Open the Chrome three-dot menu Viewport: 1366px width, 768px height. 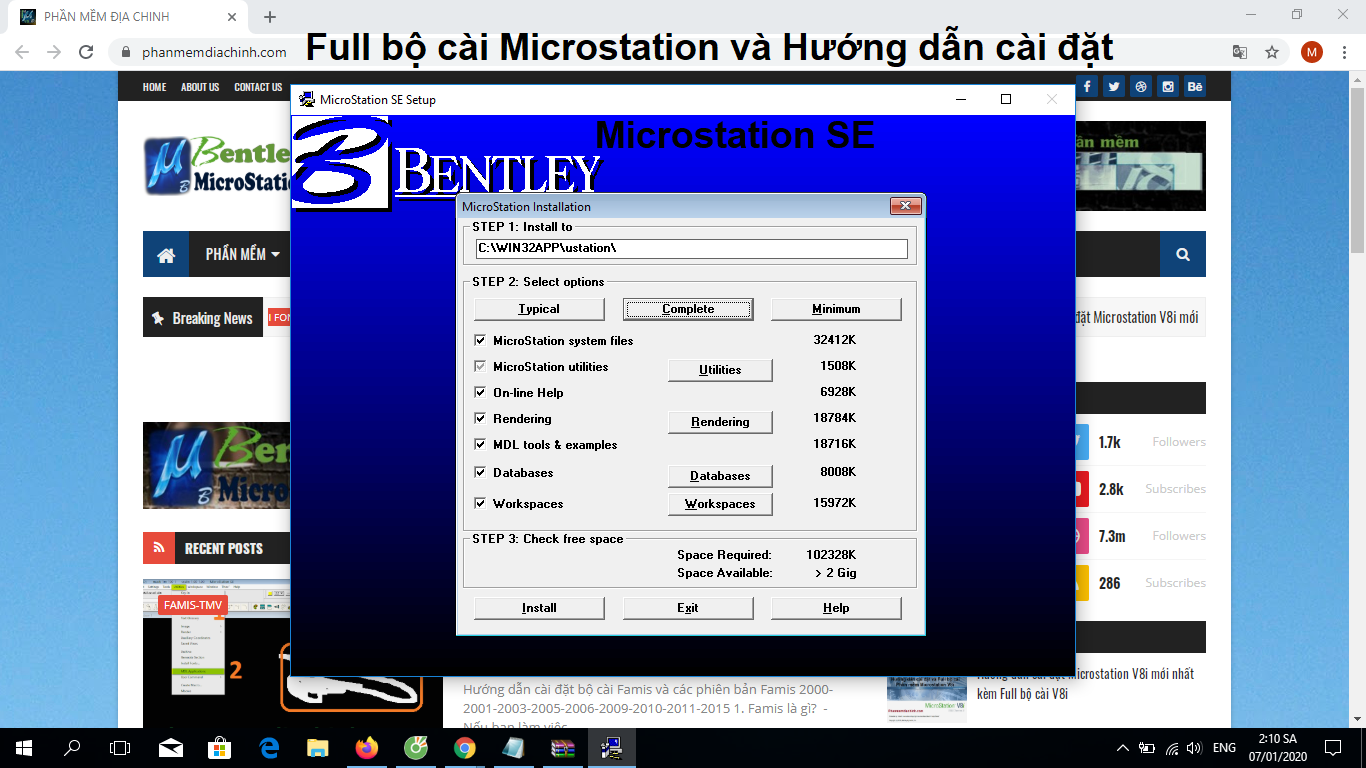click(x=1345, y=52)
